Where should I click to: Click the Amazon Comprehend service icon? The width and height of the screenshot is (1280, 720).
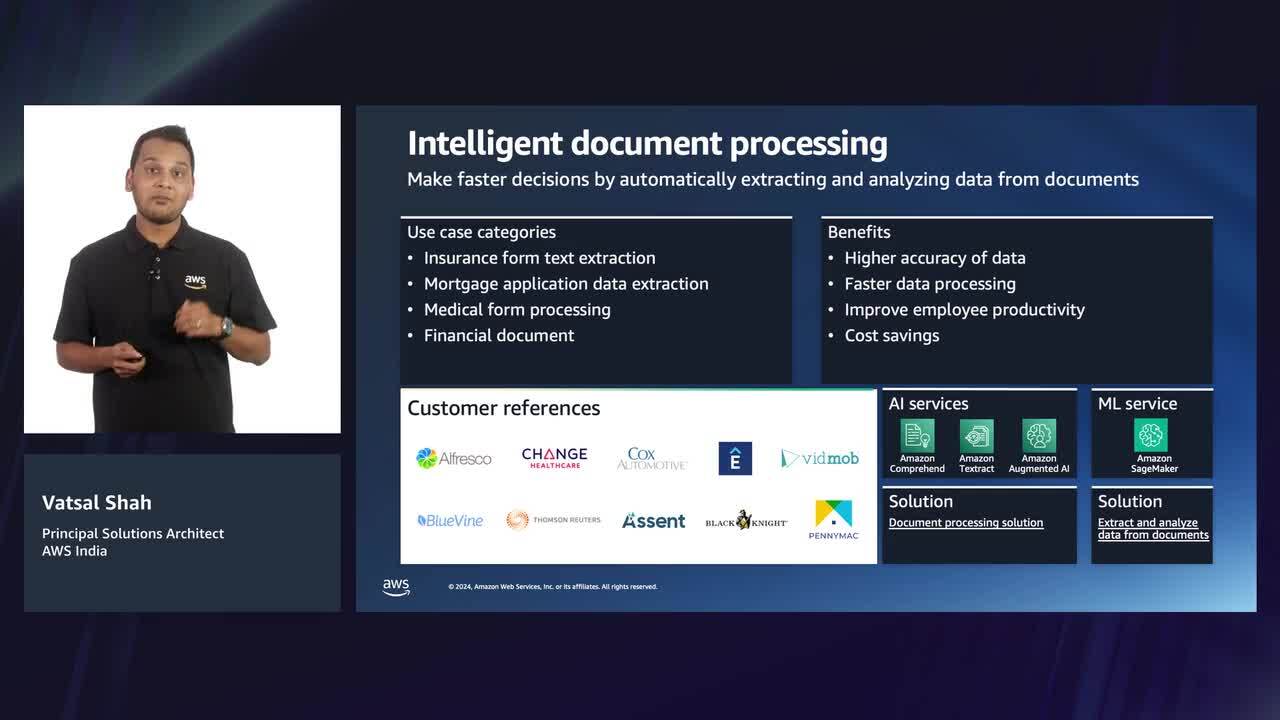point(917,435)
